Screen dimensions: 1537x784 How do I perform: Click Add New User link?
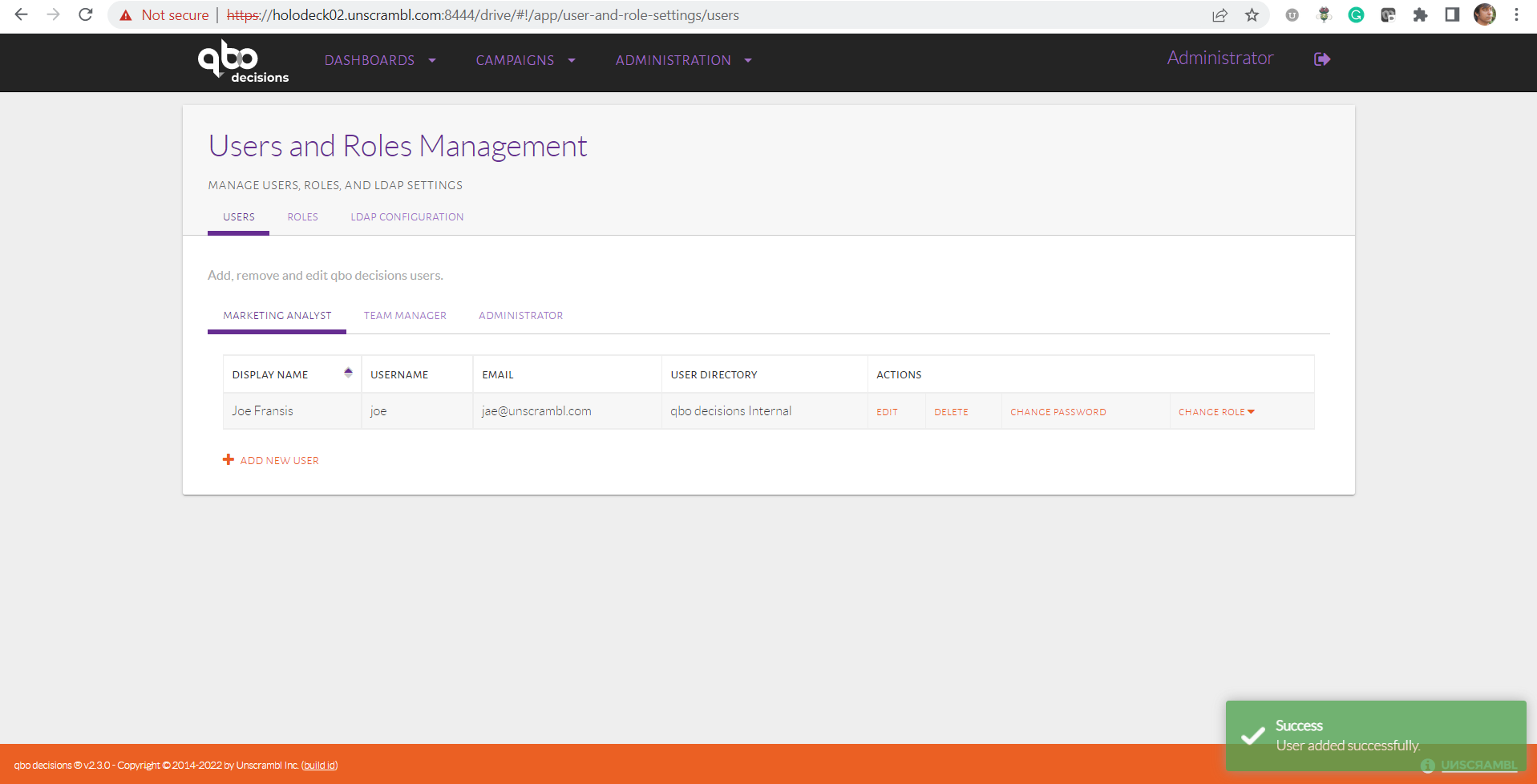(280, 461)
